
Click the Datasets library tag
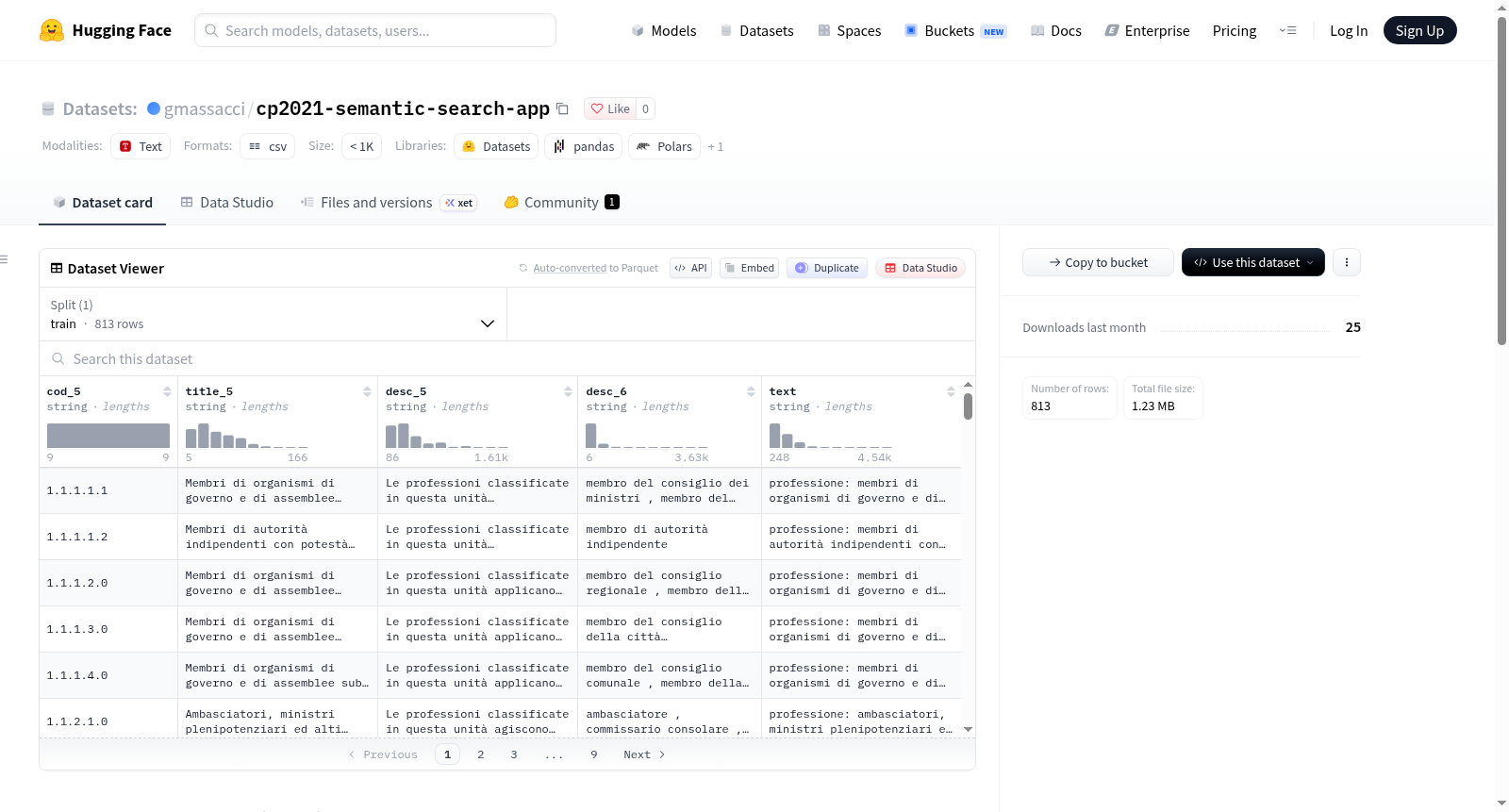click(496, 146)
